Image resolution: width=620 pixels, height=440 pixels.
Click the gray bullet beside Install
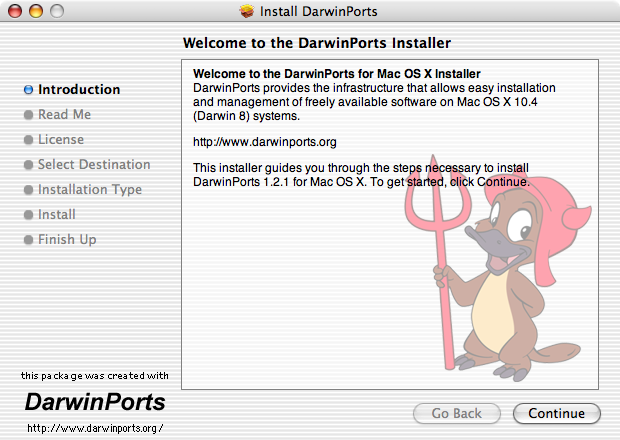pos(28,215)
